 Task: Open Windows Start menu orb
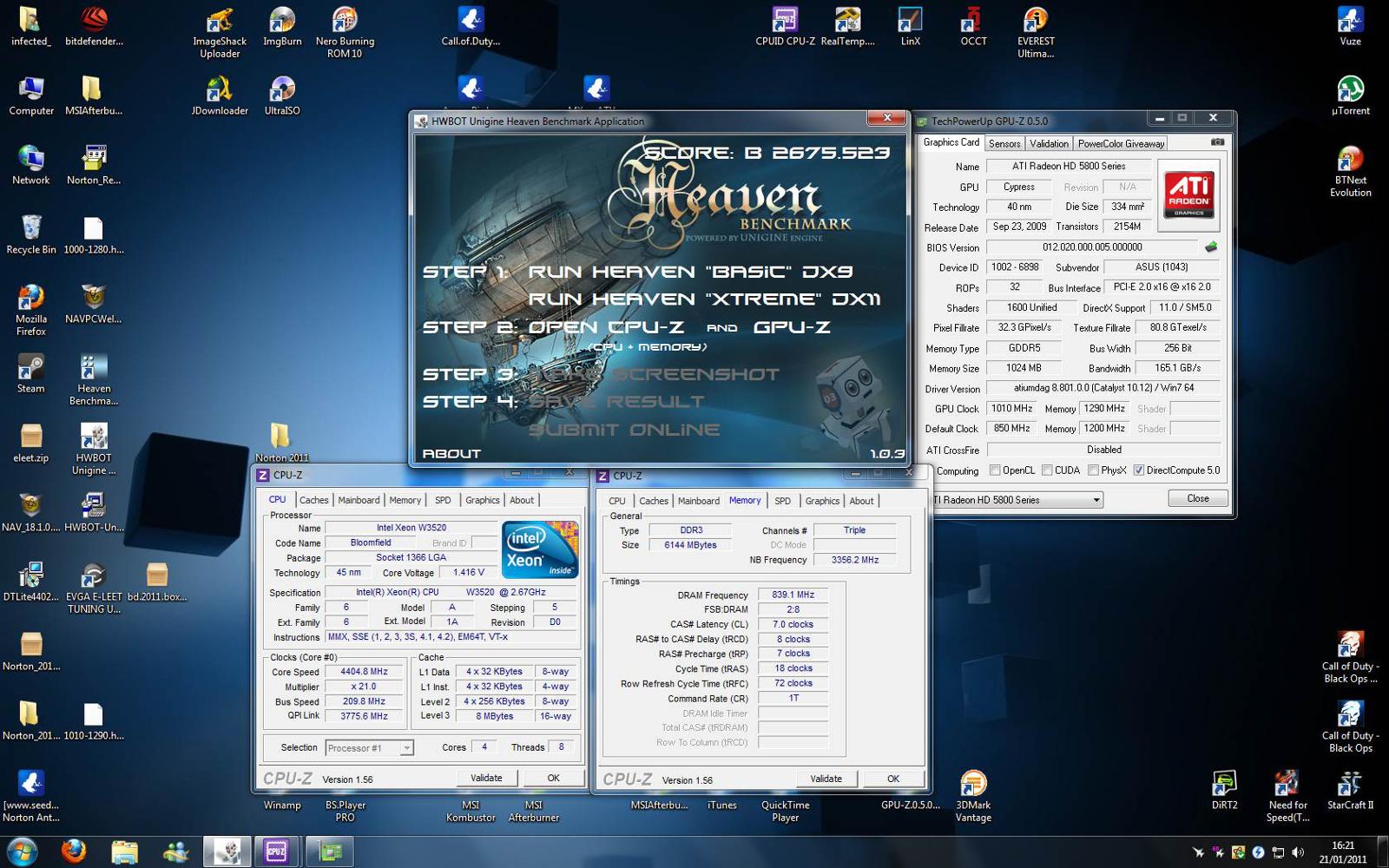coord(22,852)
